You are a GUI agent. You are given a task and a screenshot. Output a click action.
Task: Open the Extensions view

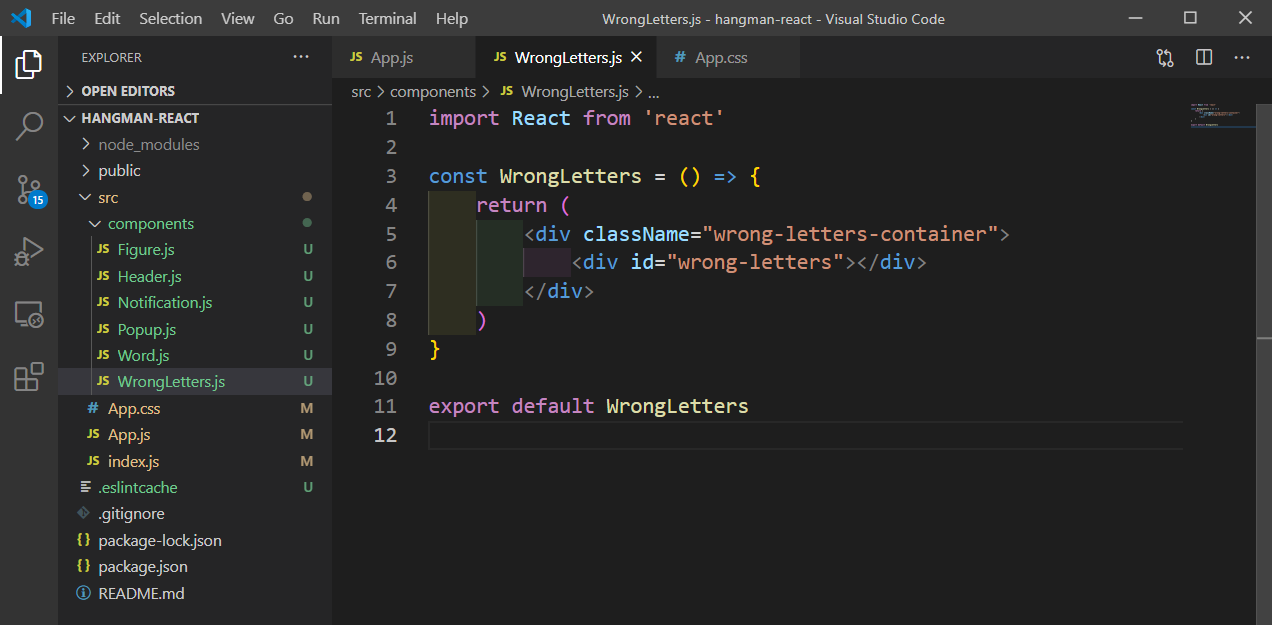click(29, 376)
